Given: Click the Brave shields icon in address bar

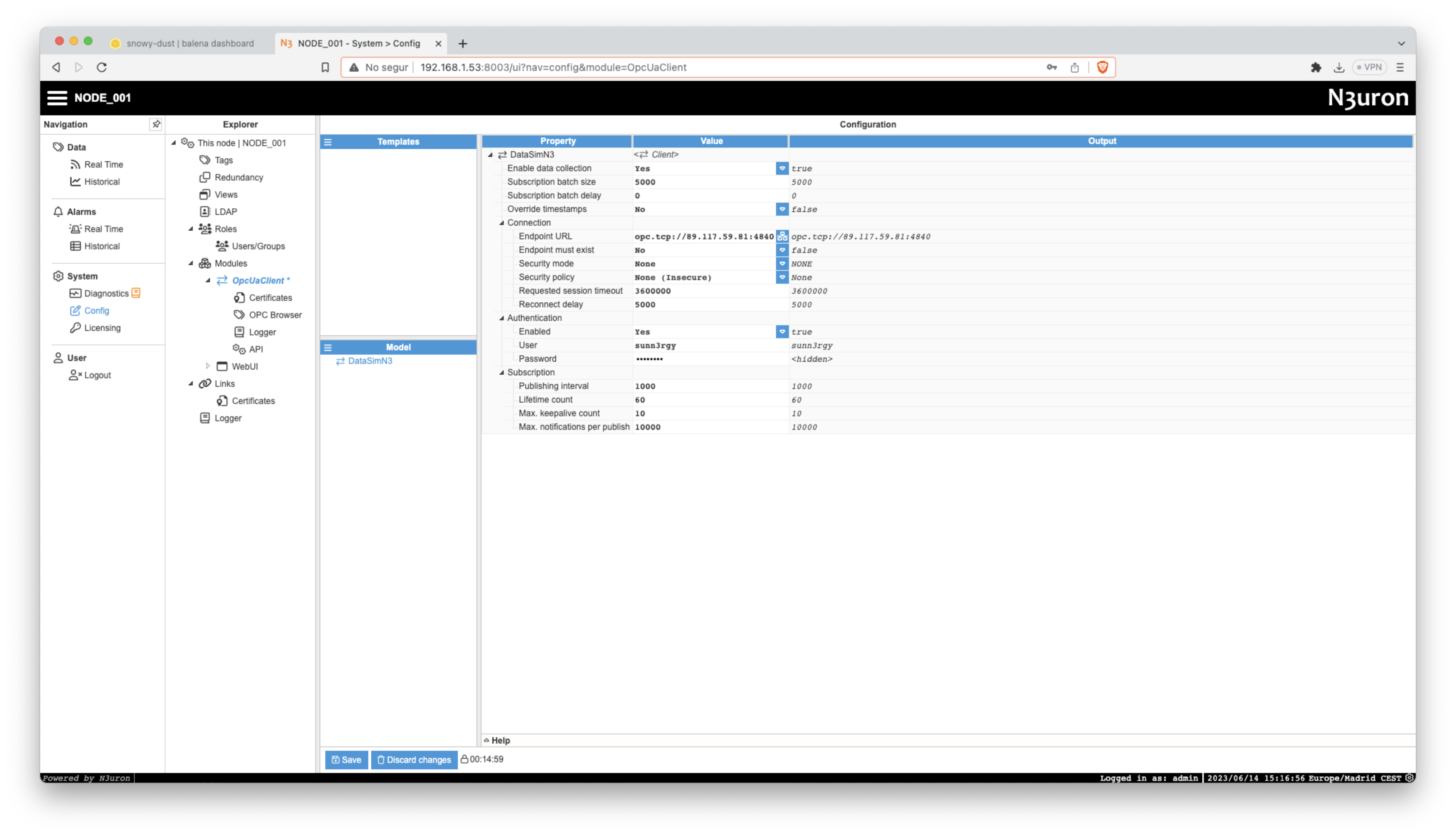Looking at the screenshot, I should [x=1102, y=67].
